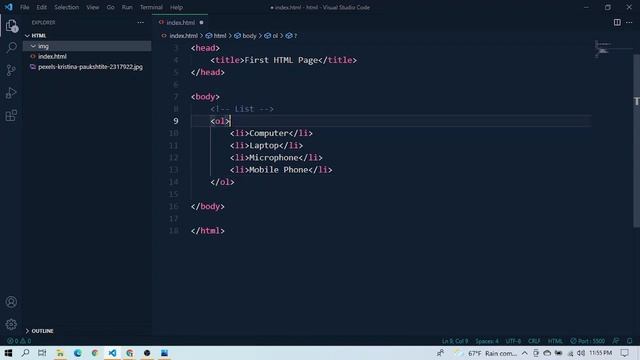Click unsaved dot on index.html tab
The image size is (640, 360).
(x=201, y=22)
